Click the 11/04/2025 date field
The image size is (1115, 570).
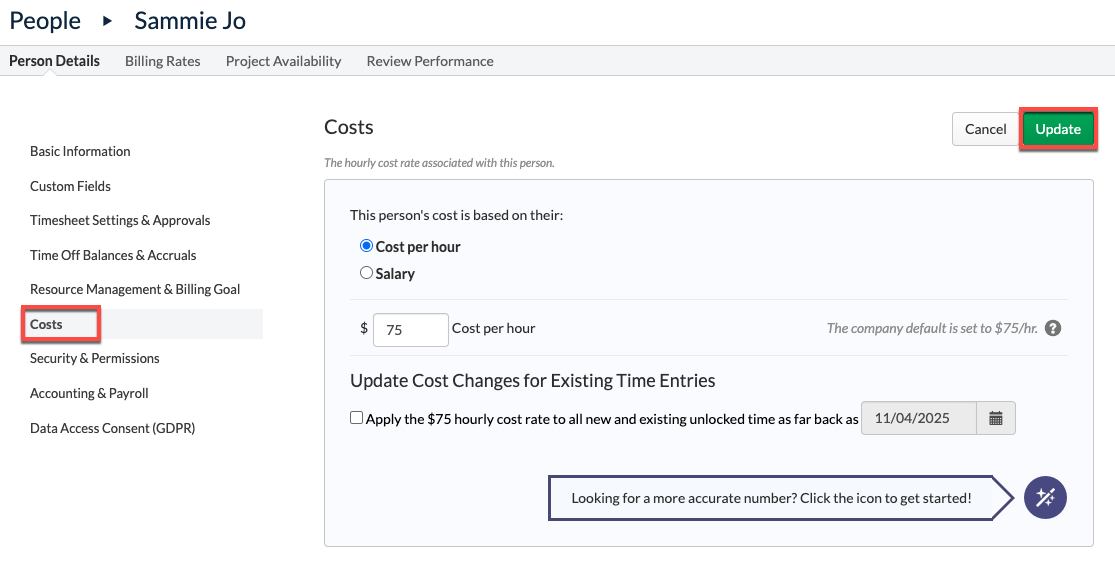(x=919, y=418)
